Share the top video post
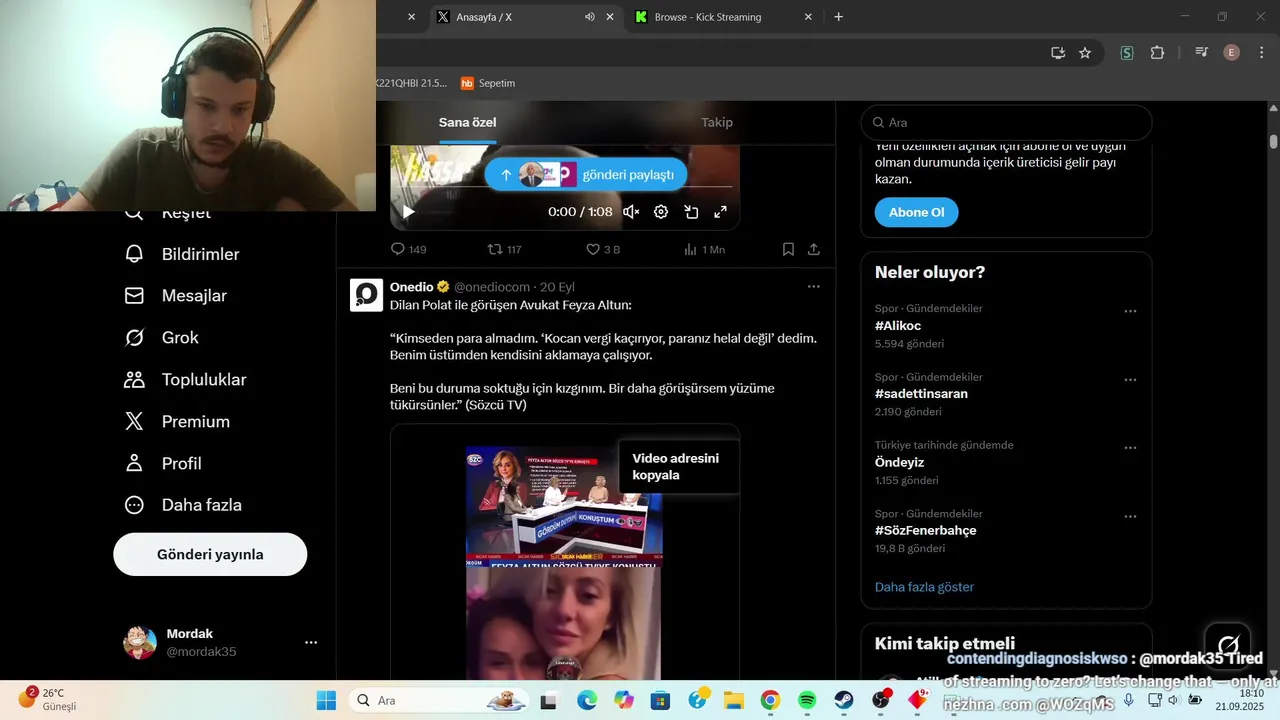1280x720 pixels. [x=814, y=249]
